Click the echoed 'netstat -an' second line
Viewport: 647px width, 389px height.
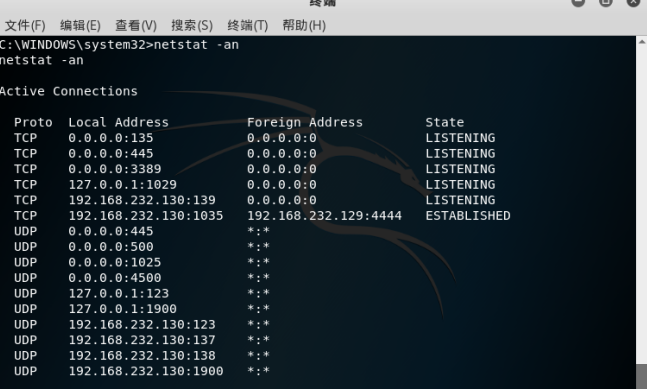42,60
